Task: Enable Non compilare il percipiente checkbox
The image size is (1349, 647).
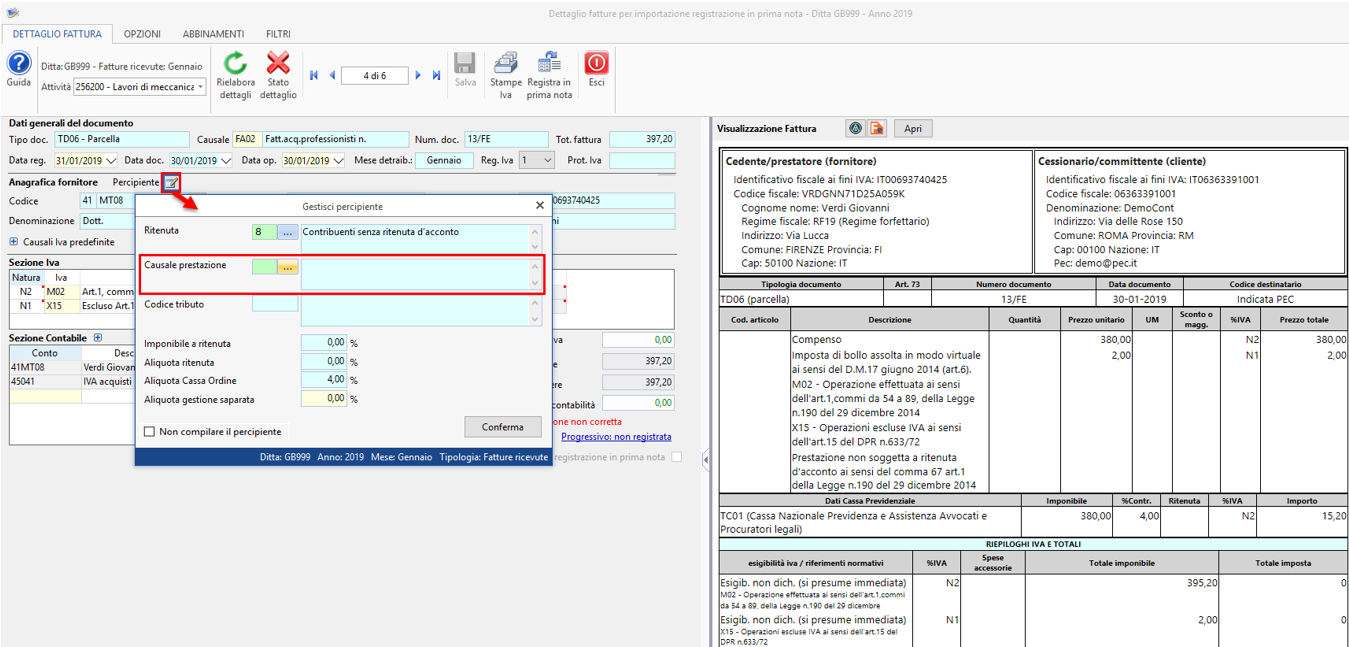Action: pos(150,432)
